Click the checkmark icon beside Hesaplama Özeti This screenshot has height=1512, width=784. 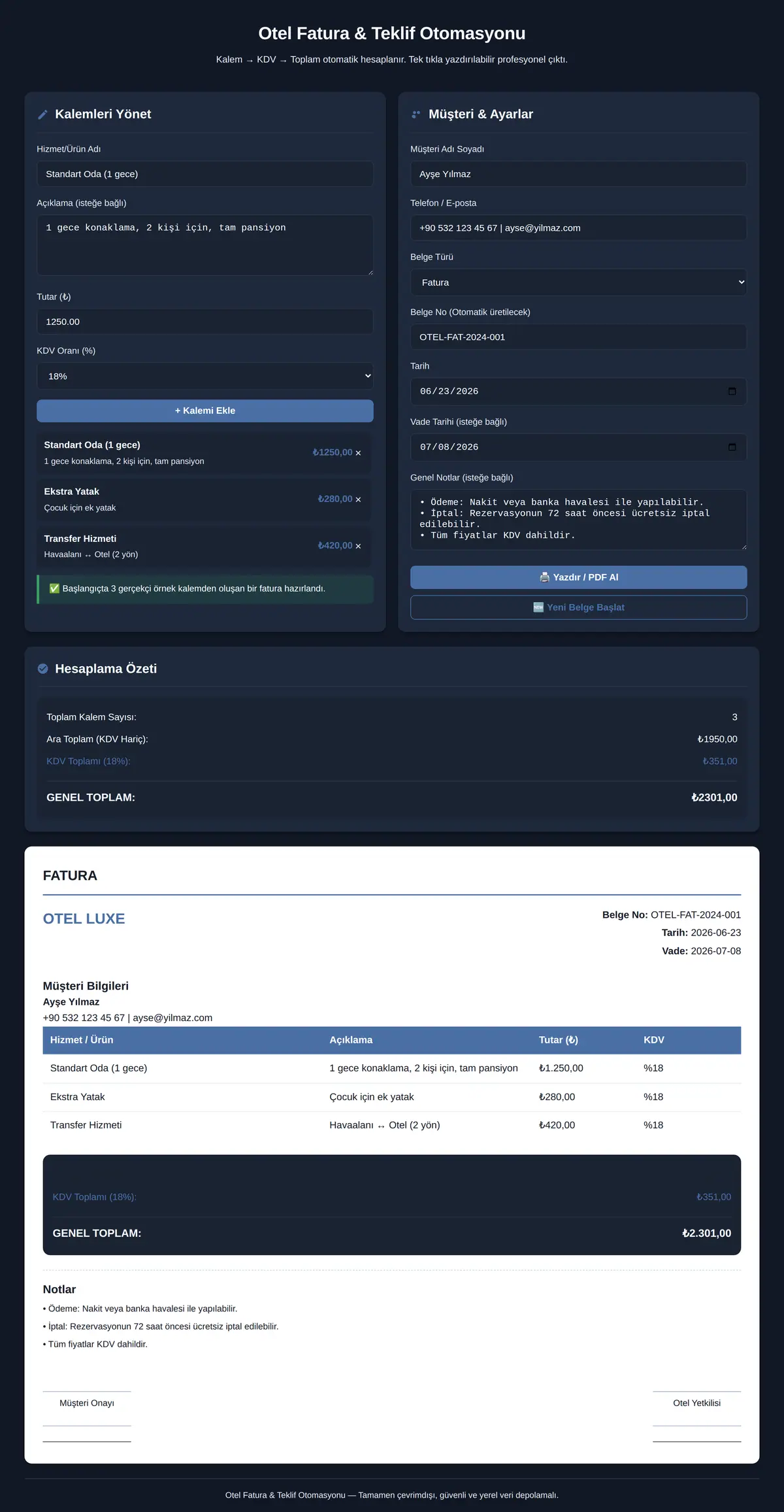(43, 669)
